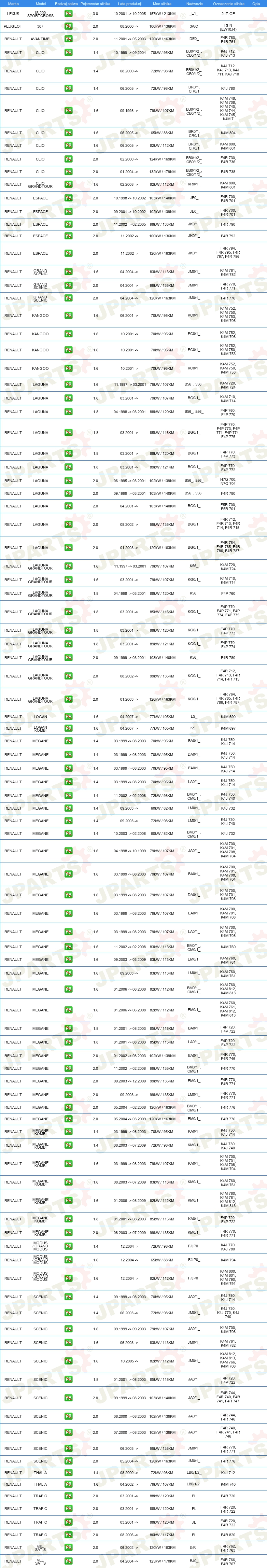Click the Oznaczenie silnika column header
The width and height of the screenshot is (267, 1568).
pos(229,4)
